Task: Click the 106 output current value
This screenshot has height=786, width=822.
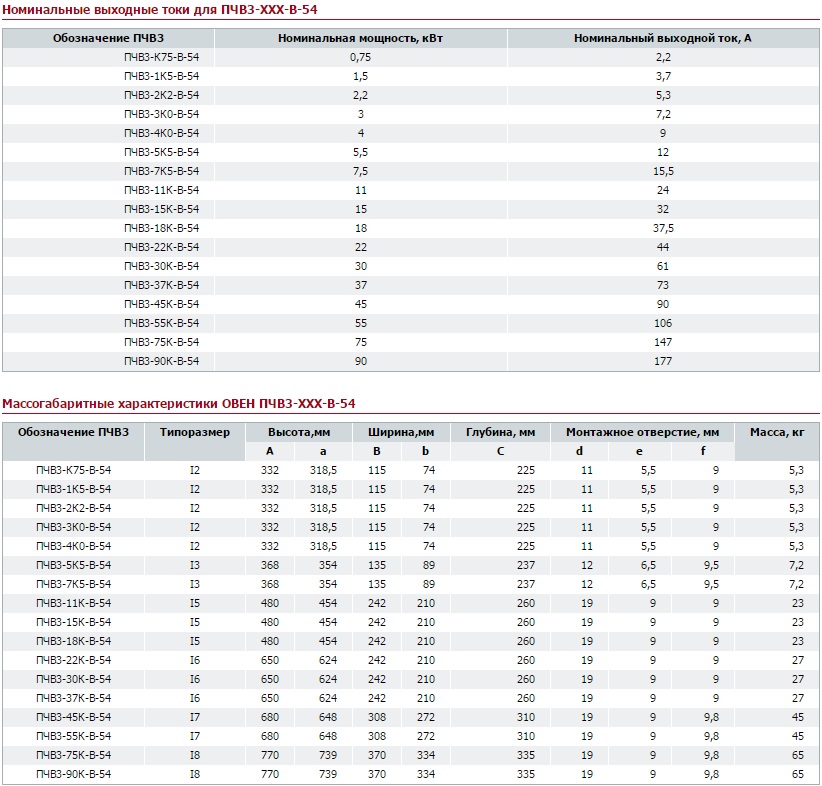Action: point(663,323)
